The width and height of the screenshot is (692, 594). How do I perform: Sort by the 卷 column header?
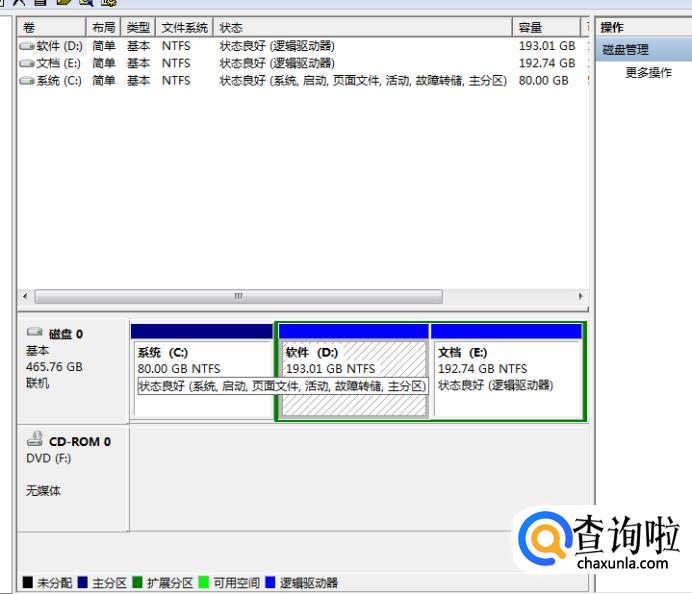coord(51,27)
